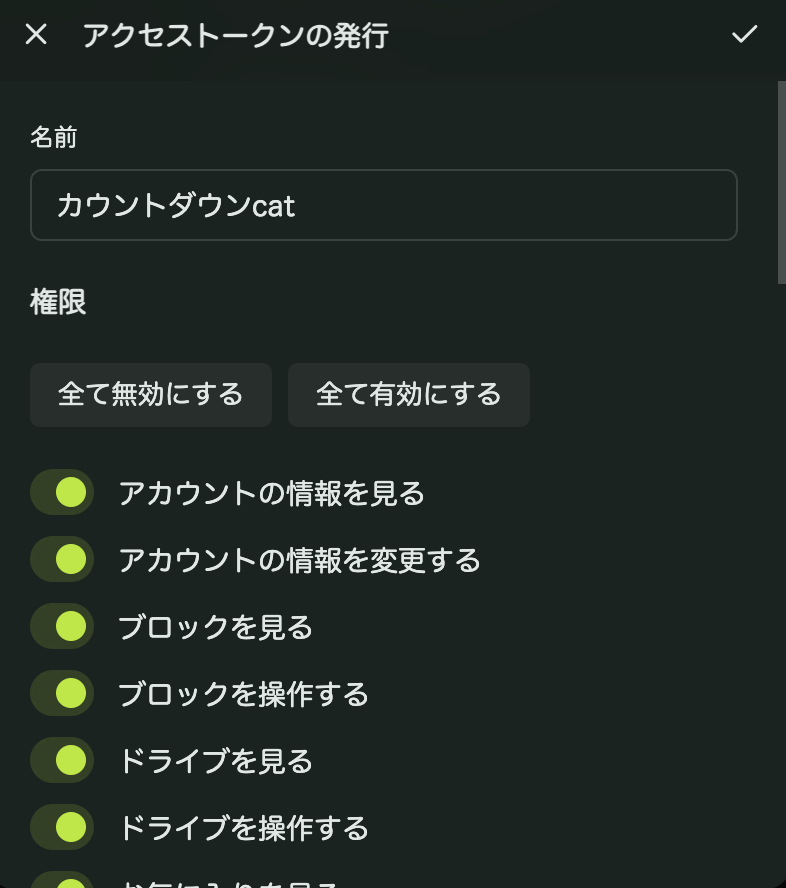Click the 全て無効にする button
Image resolution: width=786 pixels, height=888 pixels.
(x=150, y=394)
